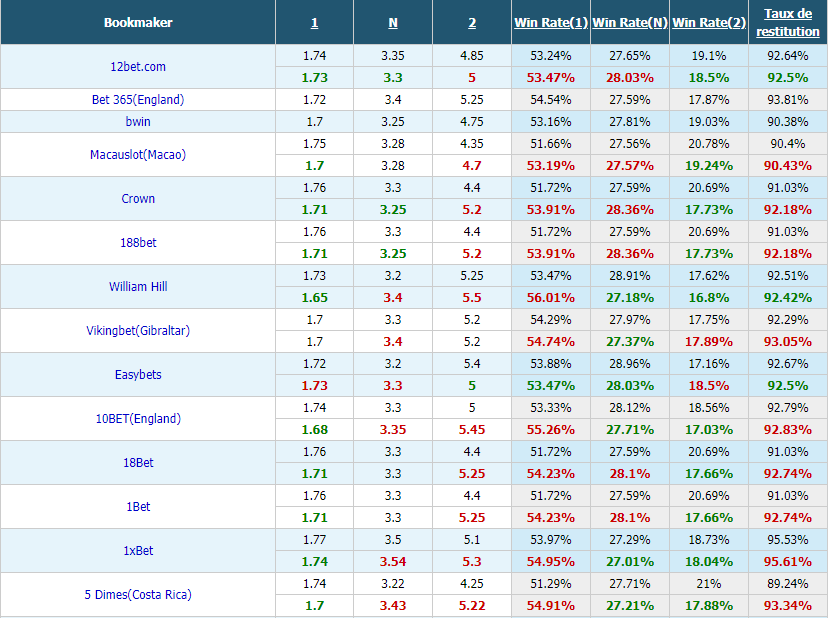
Task: Select the 54.74% win rate cell
Action: 551,341
